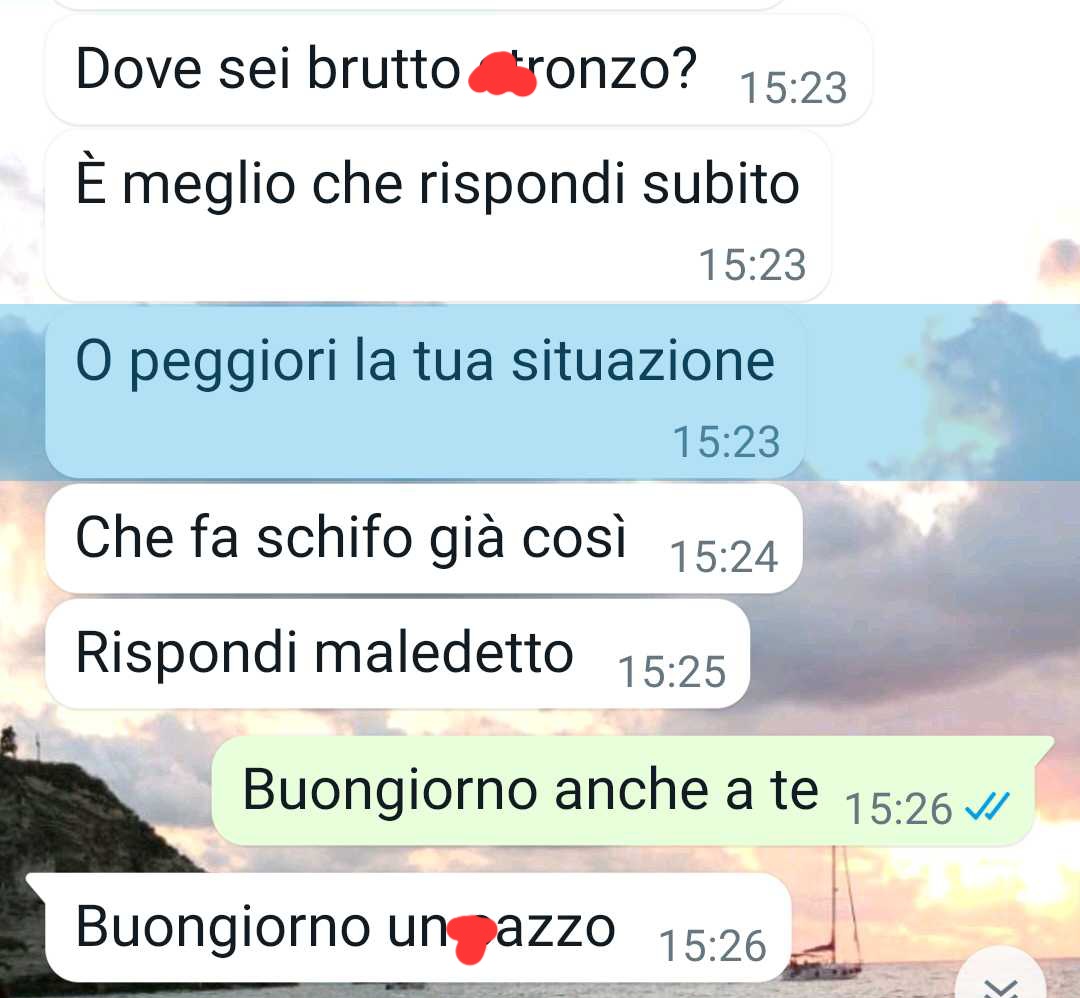Click the 15:23 time under "rispondi subito"

pos(752,264)
